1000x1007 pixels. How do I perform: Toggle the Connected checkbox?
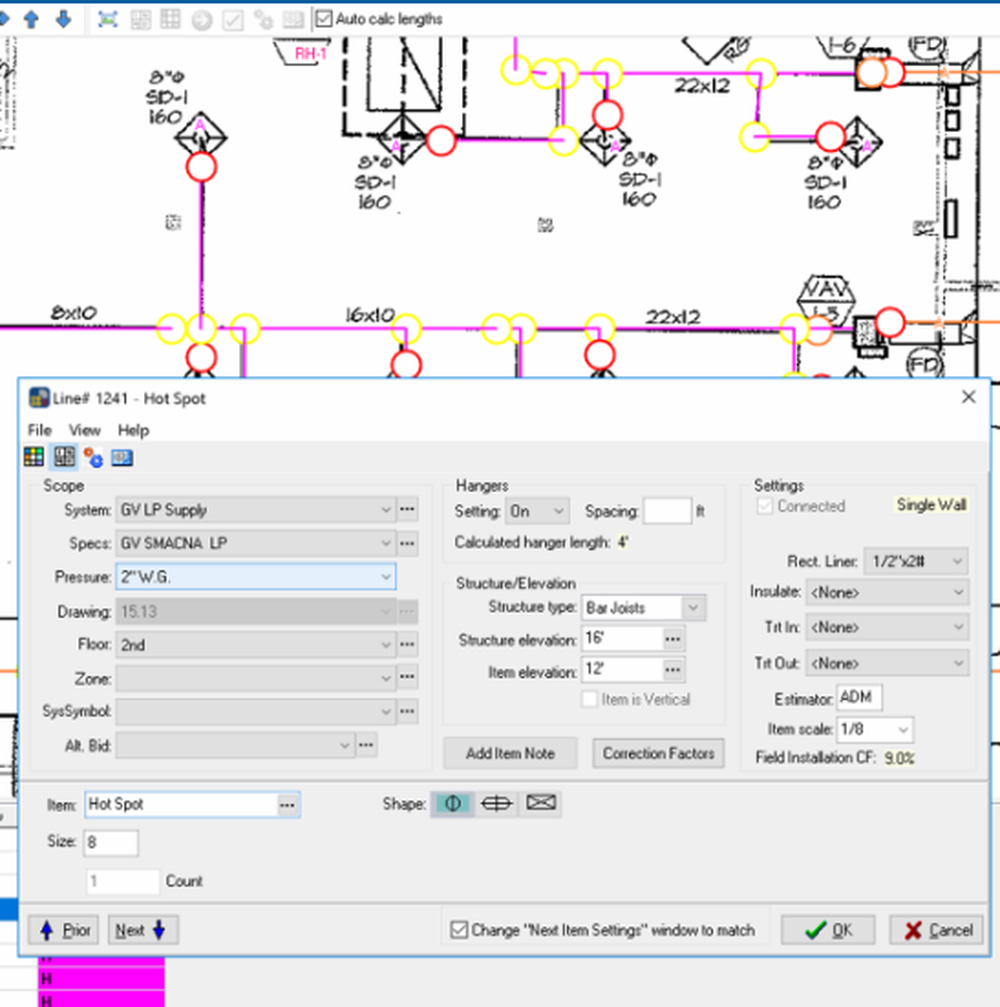[764, 506]
